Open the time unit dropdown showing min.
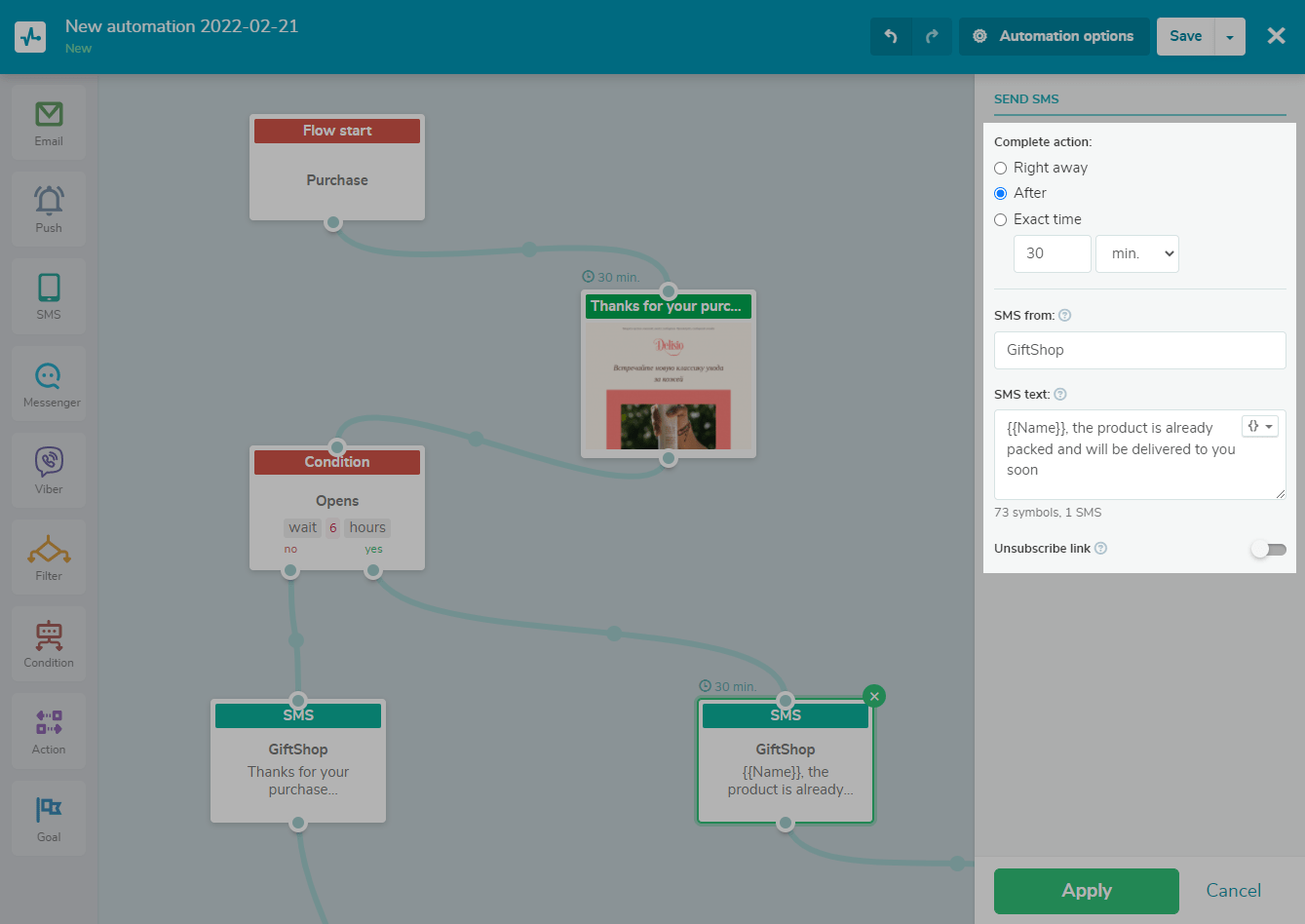This screenshot has height=924, width=1305. (1136, 253)
